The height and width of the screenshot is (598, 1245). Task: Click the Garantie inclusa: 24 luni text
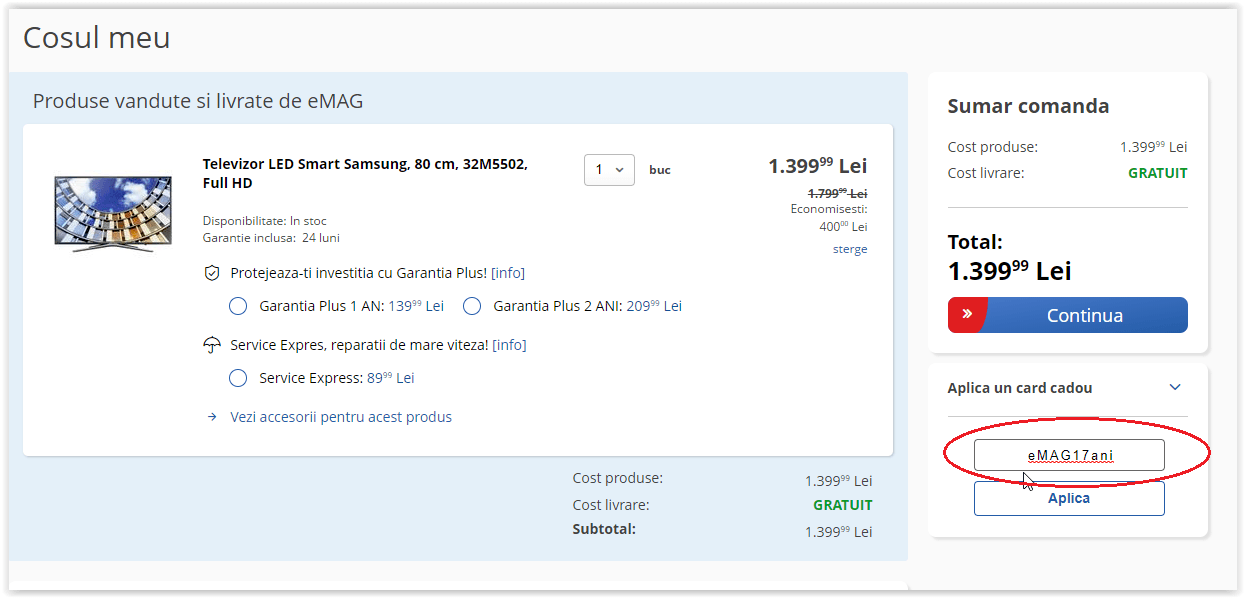point(271,238)
